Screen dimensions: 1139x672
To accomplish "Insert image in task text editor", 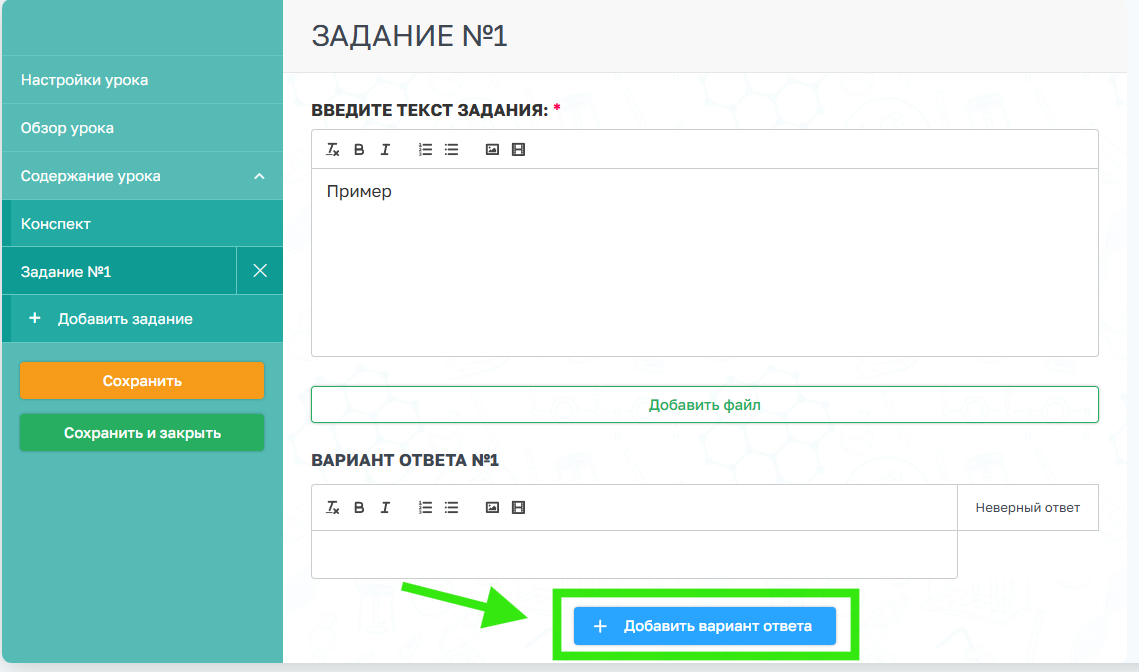I will pos(492,150).
